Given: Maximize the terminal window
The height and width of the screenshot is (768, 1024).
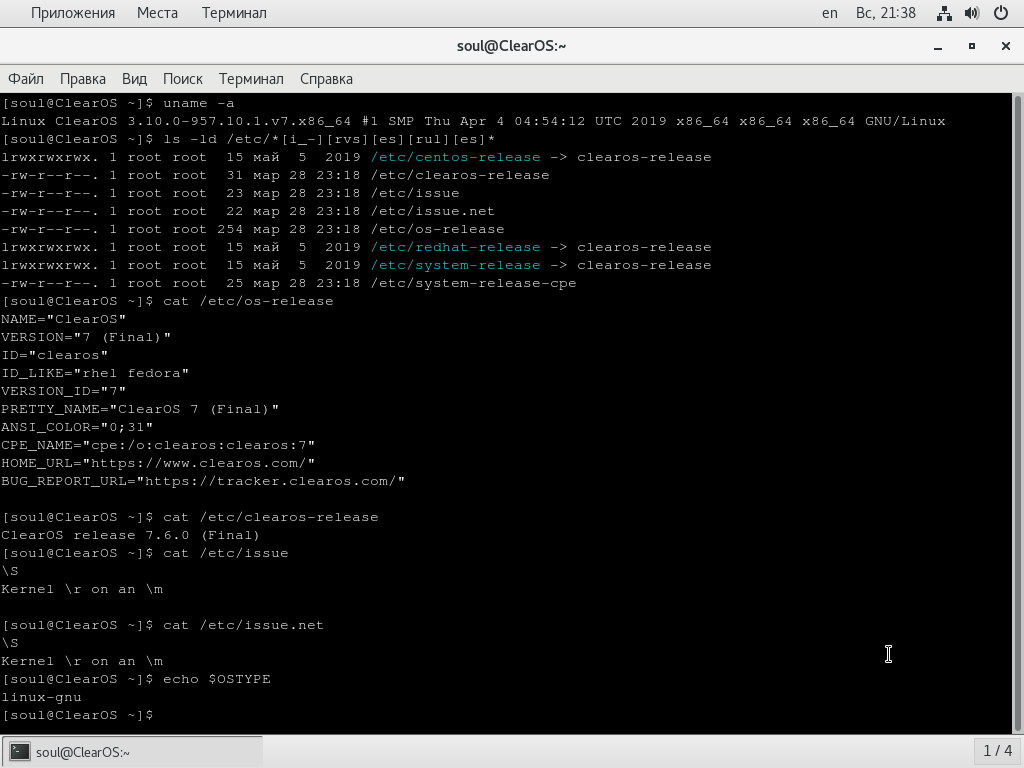Looking at the screenshot, I should coord(972,46).
